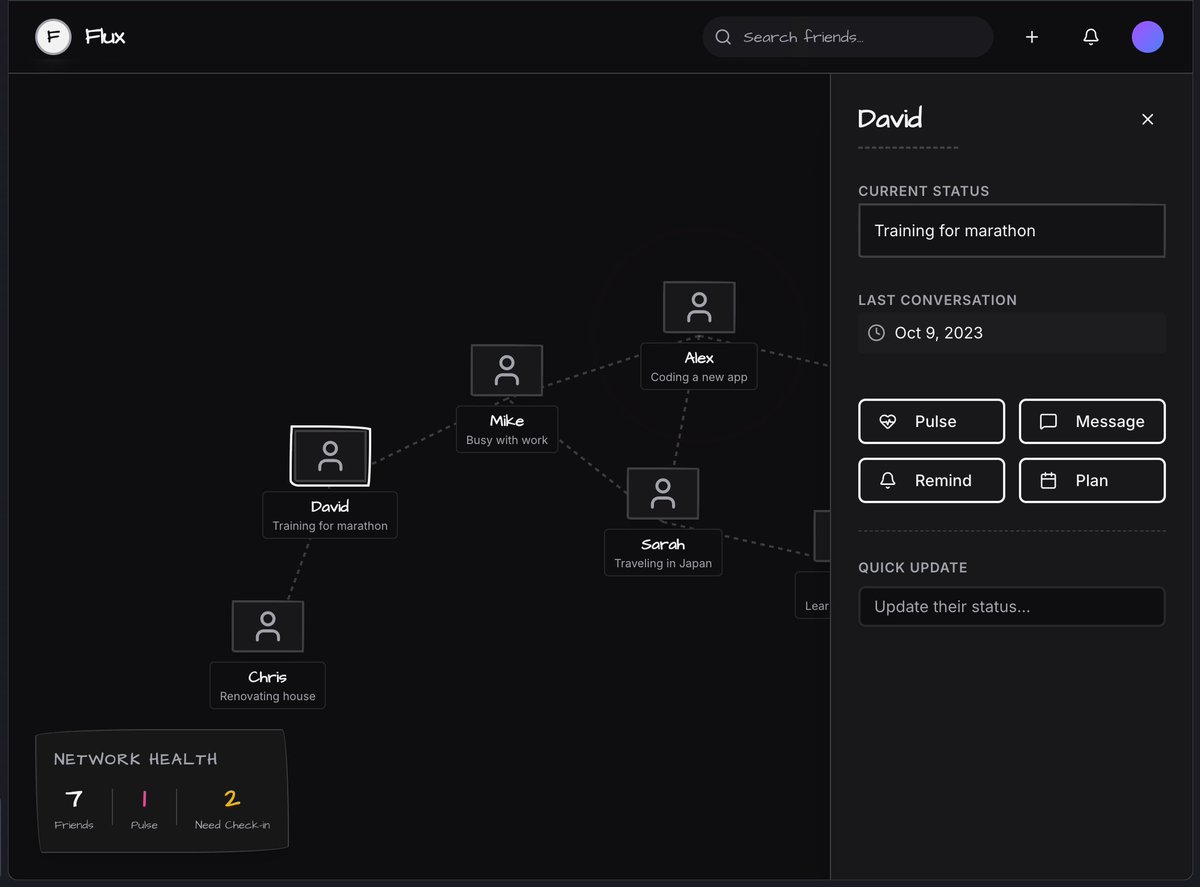
Task: Select Chris's avatar node
Action: click(x=267, y=626)
